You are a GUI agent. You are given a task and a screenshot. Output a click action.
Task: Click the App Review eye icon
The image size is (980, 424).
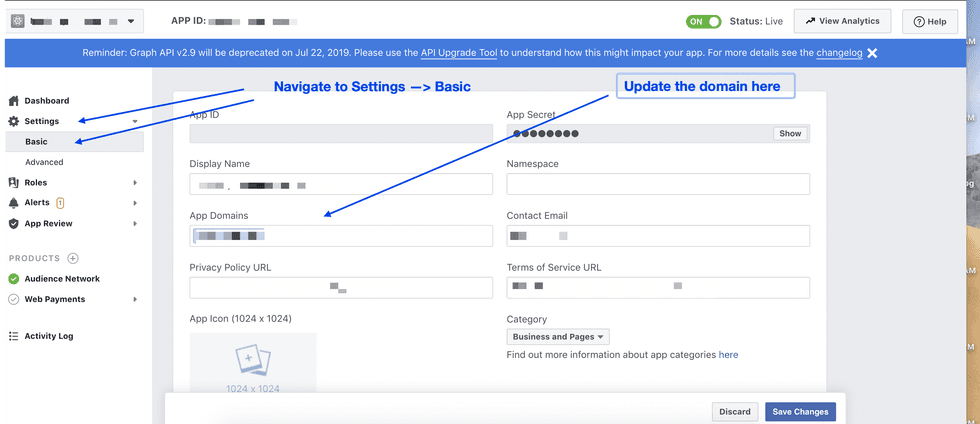point(14,224)
